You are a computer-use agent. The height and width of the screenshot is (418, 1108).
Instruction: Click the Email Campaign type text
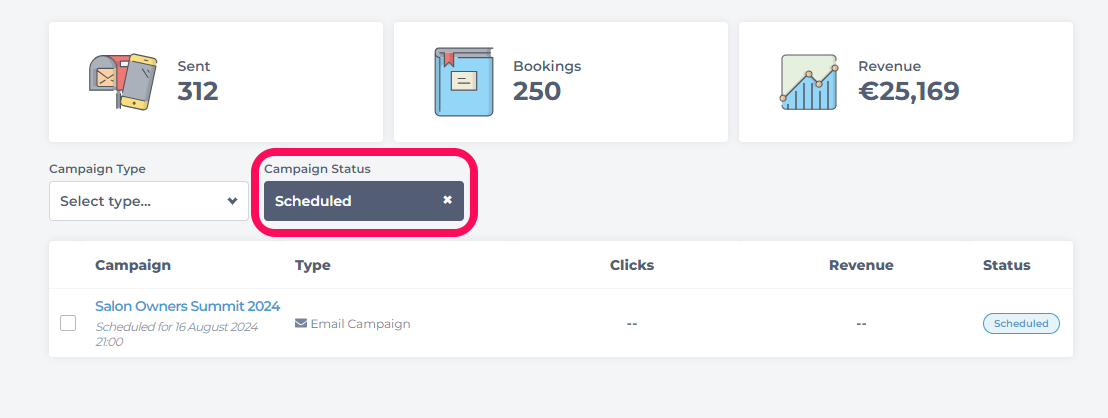(x=360, y=324)
